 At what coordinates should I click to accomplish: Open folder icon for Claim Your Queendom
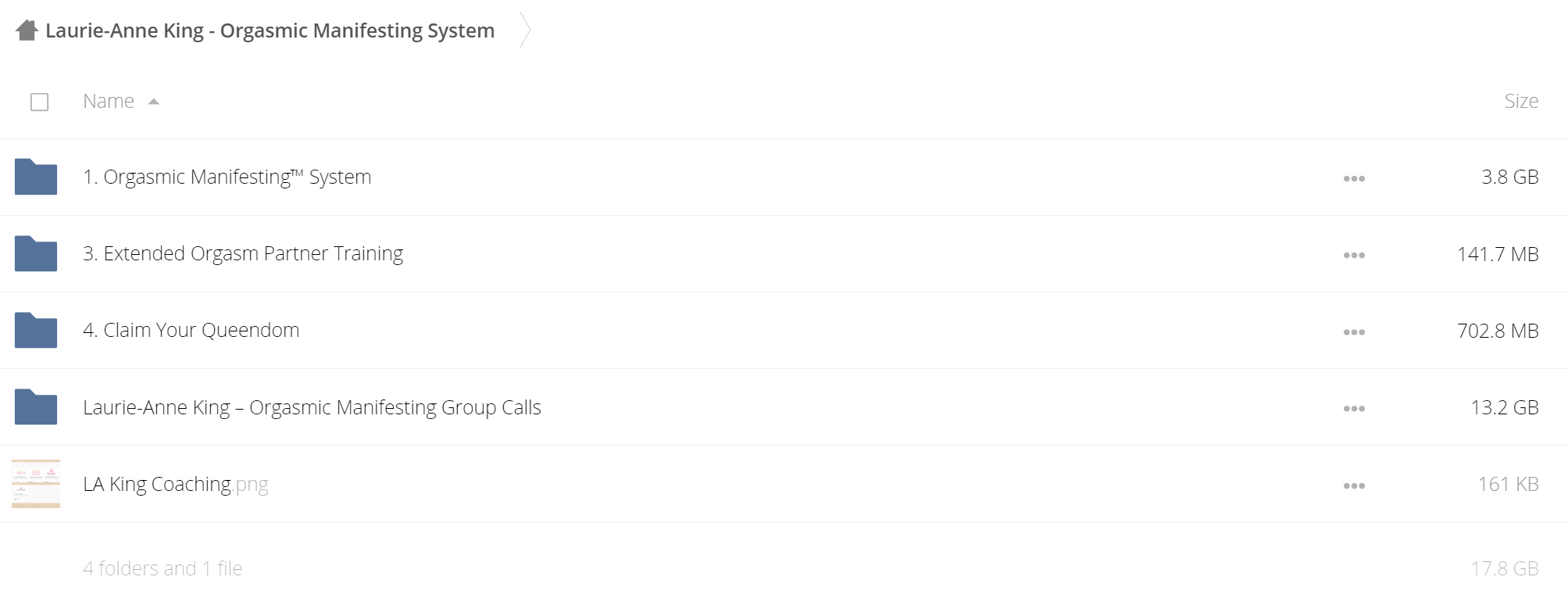[36, 330]
